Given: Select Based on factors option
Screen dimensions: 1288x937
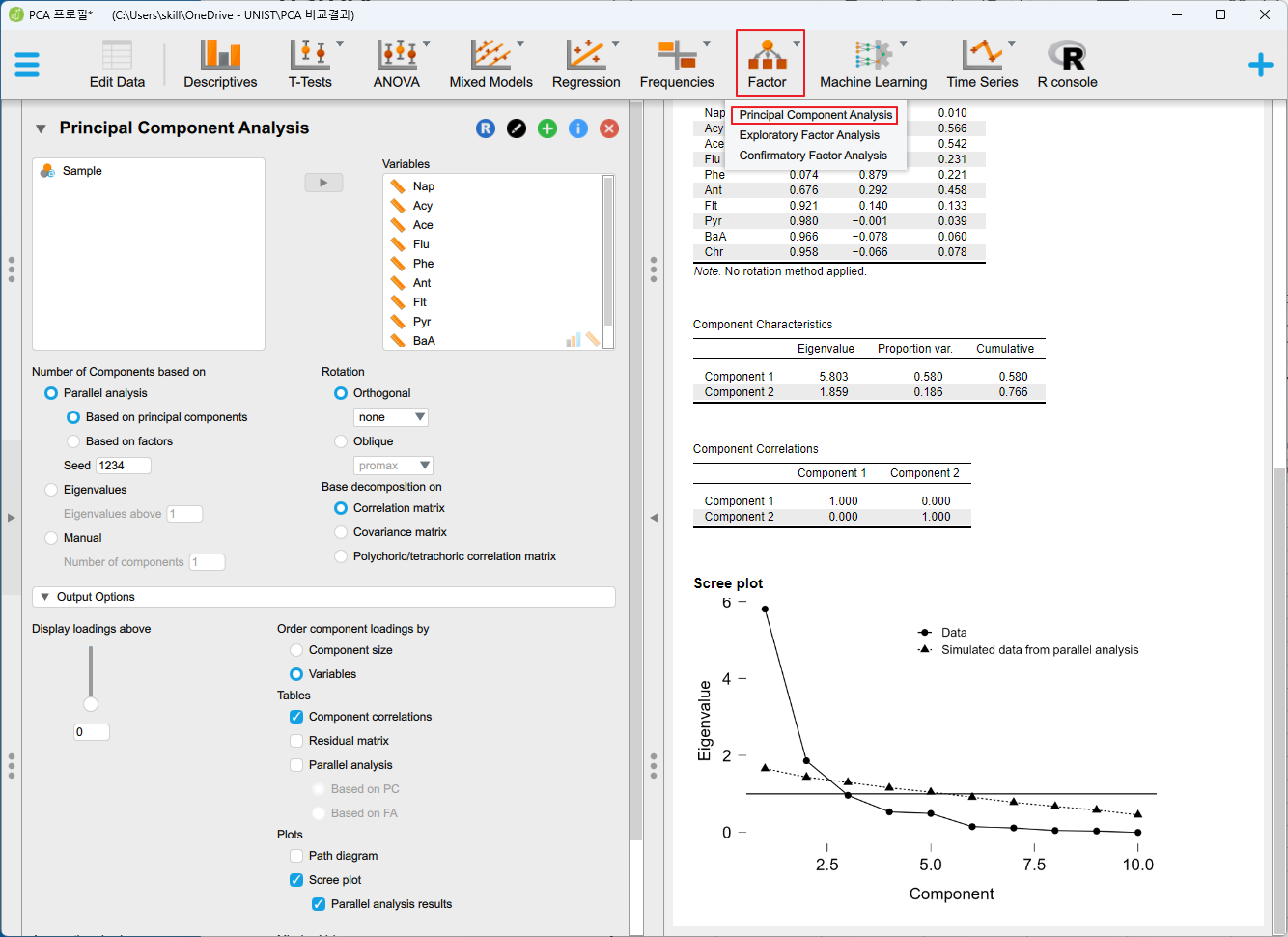Looking at the screenshot, I should pos(73,441).
